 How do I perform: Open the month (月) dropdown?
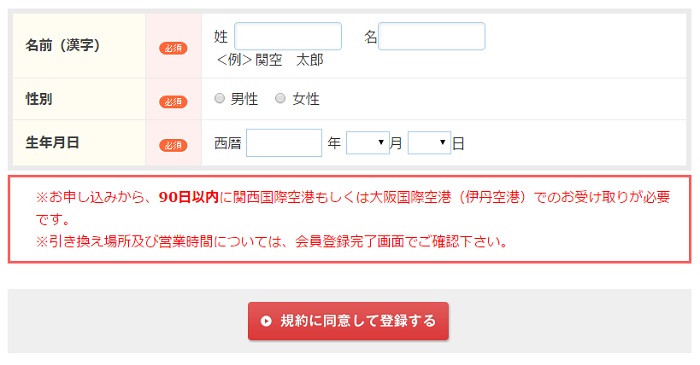[367, 142]
